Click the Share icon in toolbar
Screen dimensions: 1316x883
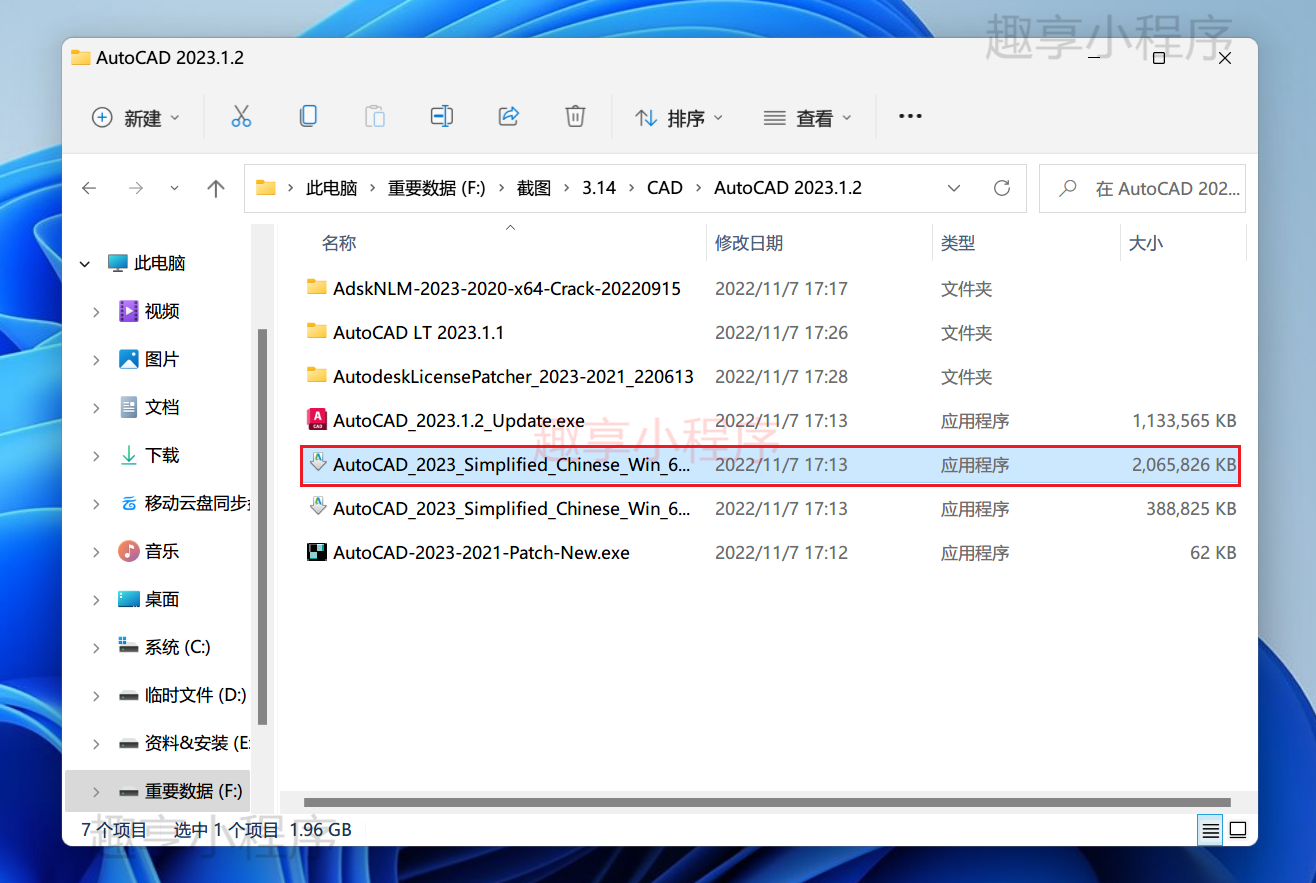tap(509, 117)
